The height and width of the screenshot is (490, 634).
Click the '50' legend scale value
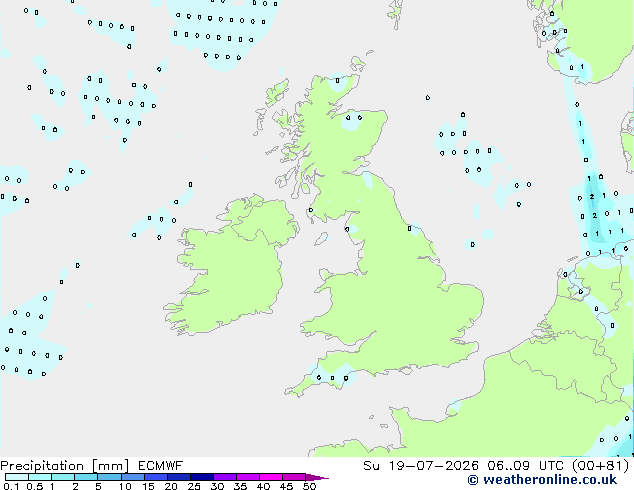click(x=309, y=486)
